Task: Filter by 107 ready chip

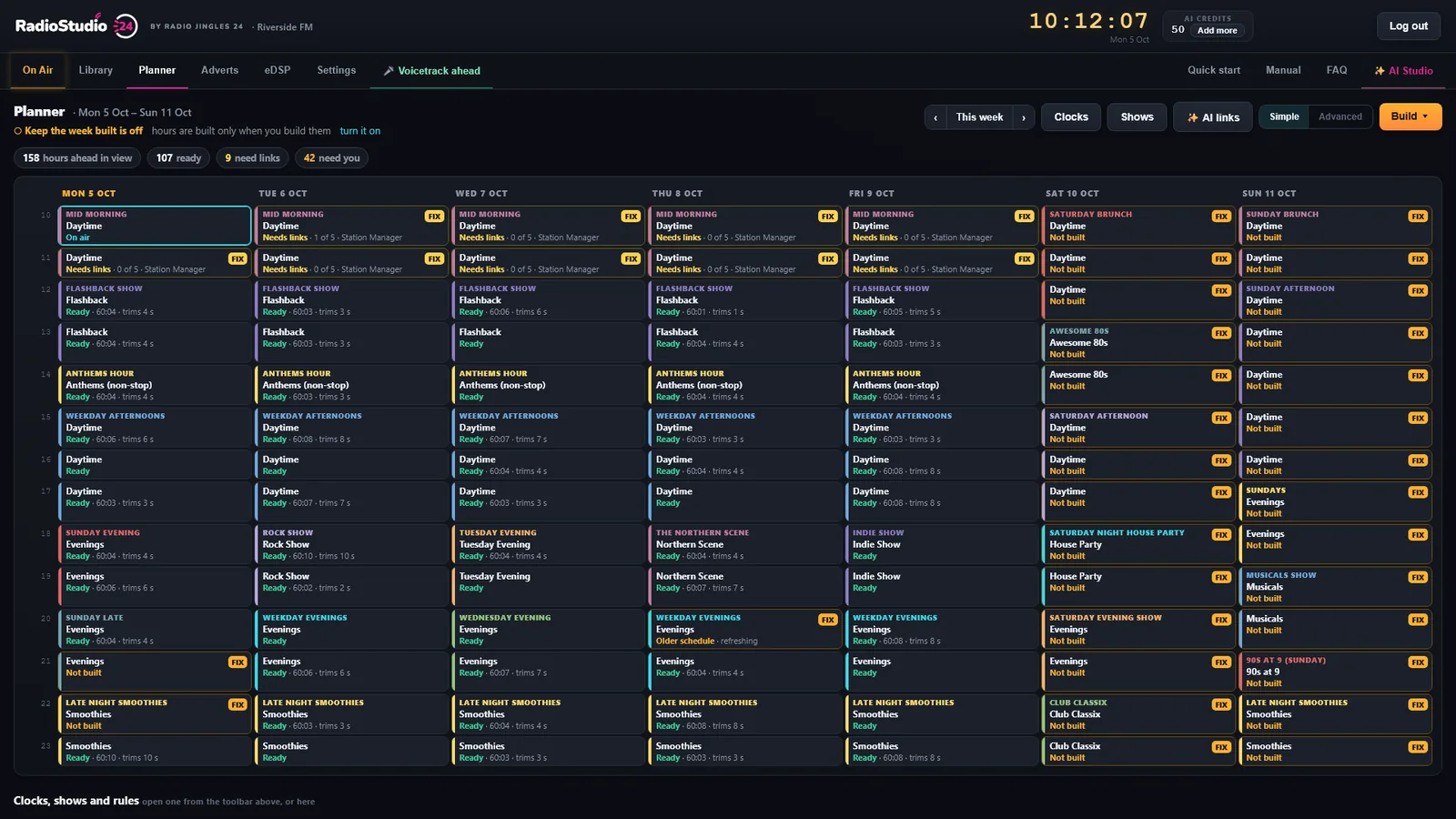Action: (178, 158)
